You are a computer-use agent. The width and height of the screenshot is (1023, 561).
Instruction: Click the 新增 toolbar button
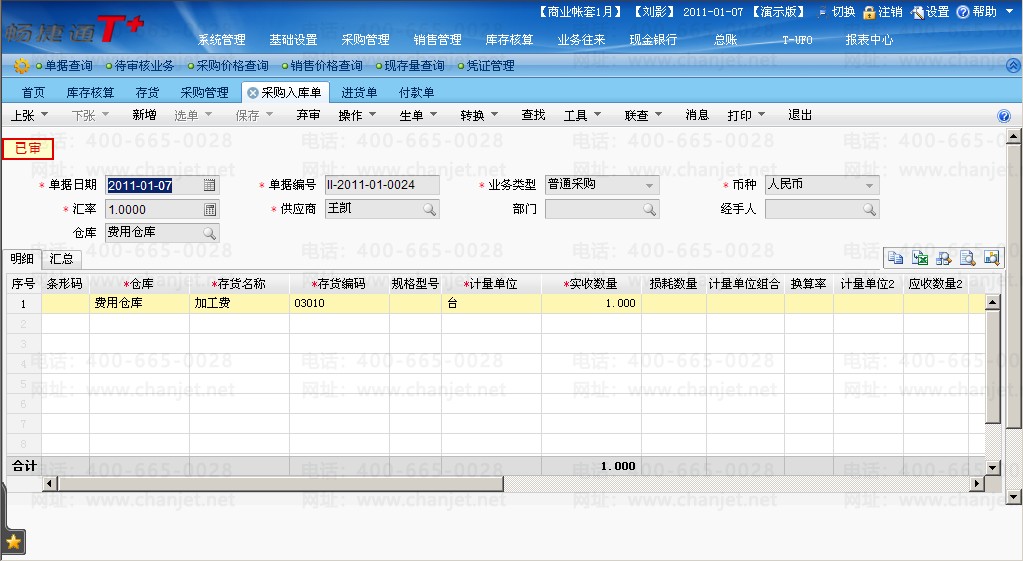(144, 115)
